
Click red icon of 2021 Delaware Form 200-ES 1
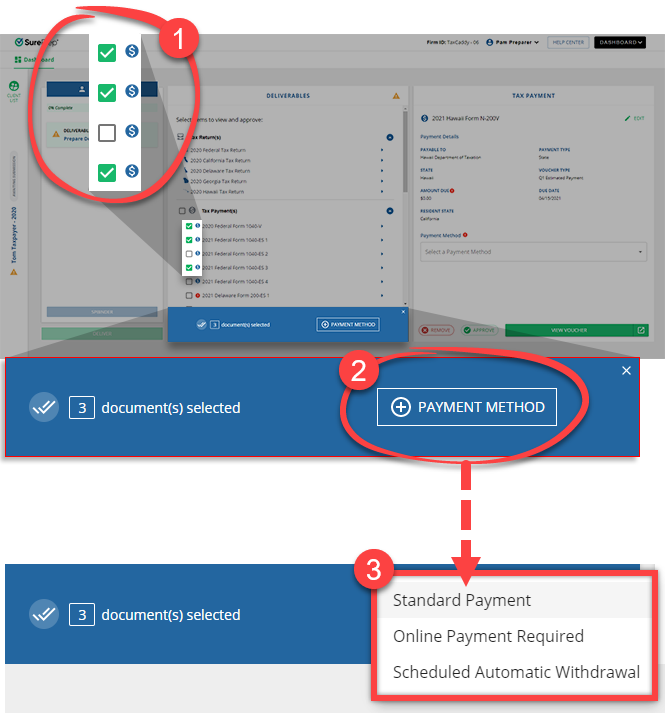(x=197, y=295)
